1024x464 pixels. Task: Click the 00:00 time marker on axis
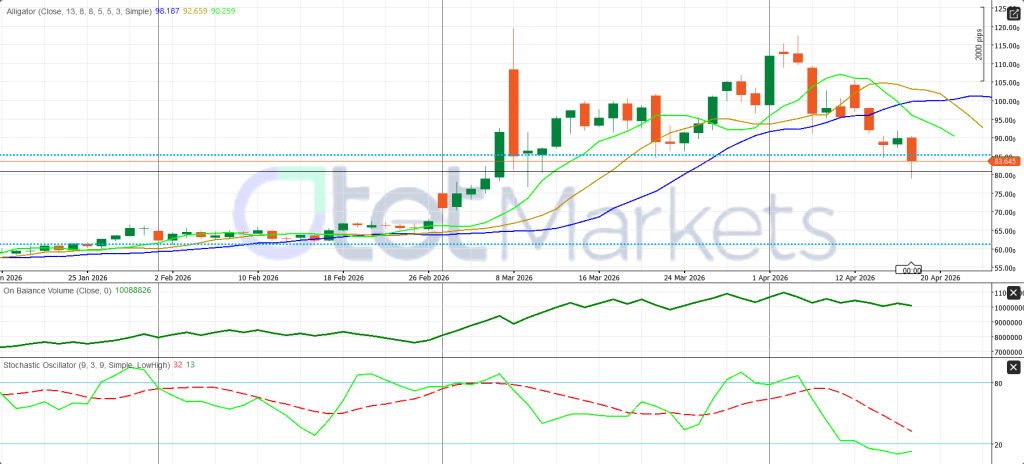click(911, 270)
